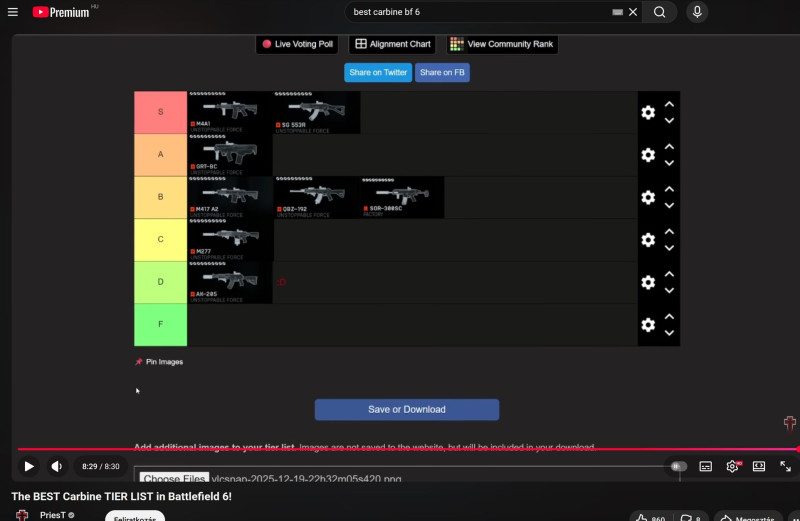
Task: Click the green F tier label
Action: coord(161,325)
